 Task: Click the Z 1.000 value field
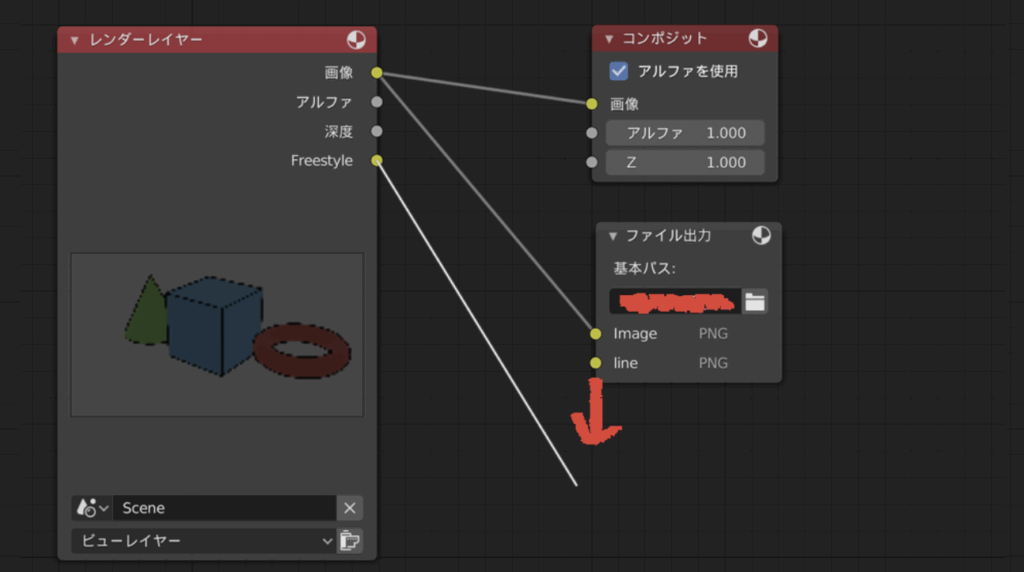coord(685,162)
